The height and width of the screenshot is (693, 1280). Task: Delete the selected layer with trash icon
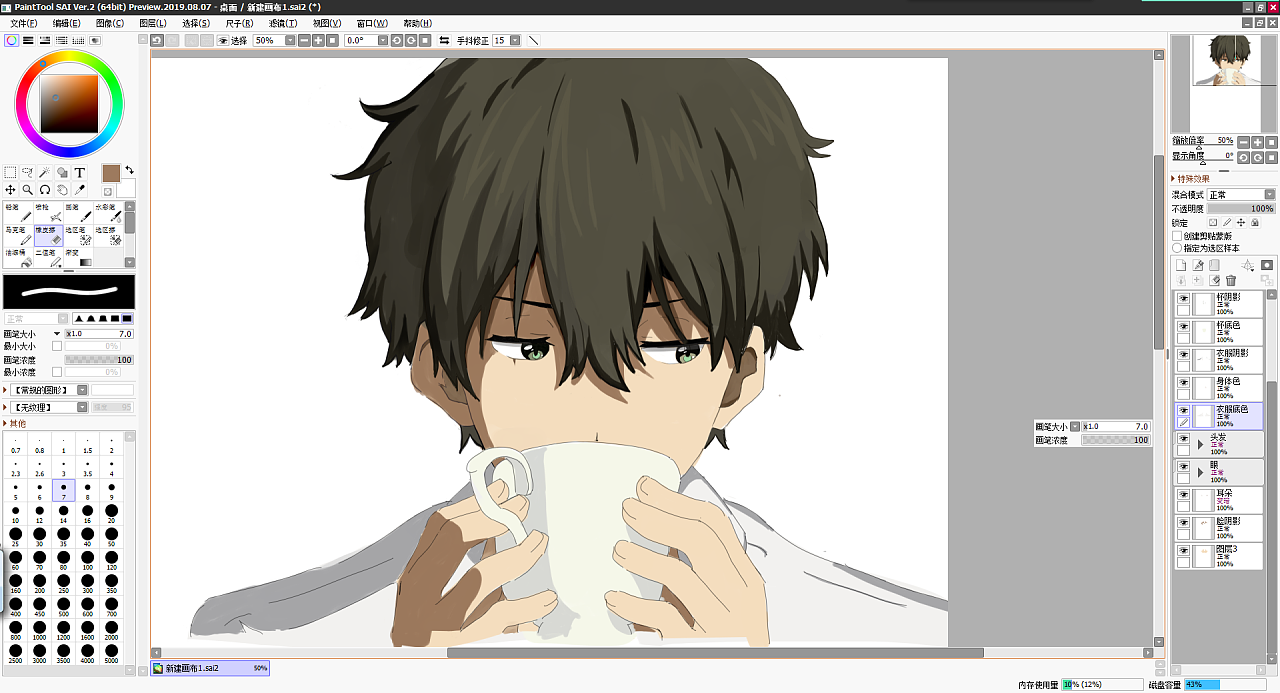click(x=1231, y=280)
